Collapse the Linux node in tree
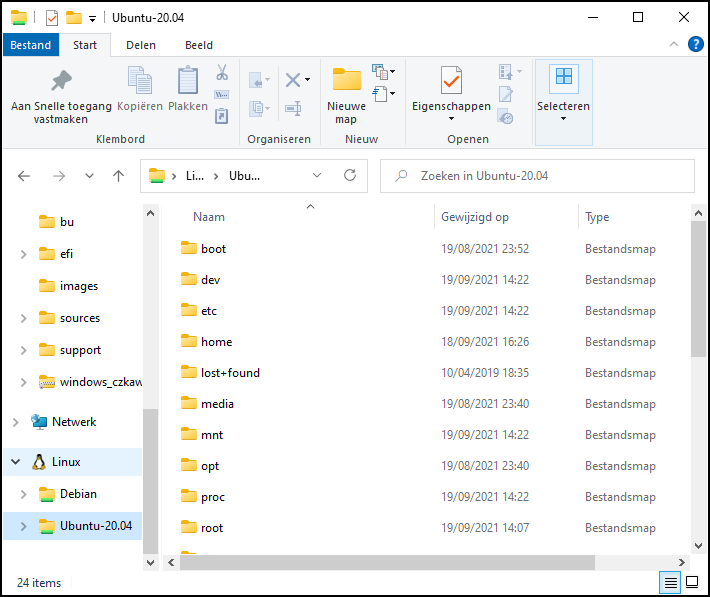Viewport: 710px width, 597px height. tap(16, 462)
